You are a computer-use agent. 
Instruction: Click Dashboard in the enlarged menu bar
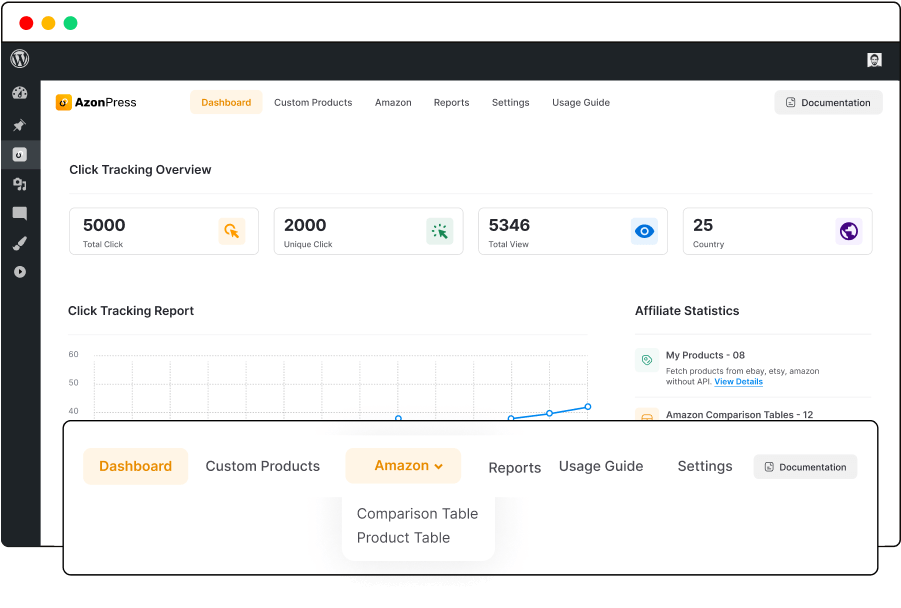tap(136, 466)
